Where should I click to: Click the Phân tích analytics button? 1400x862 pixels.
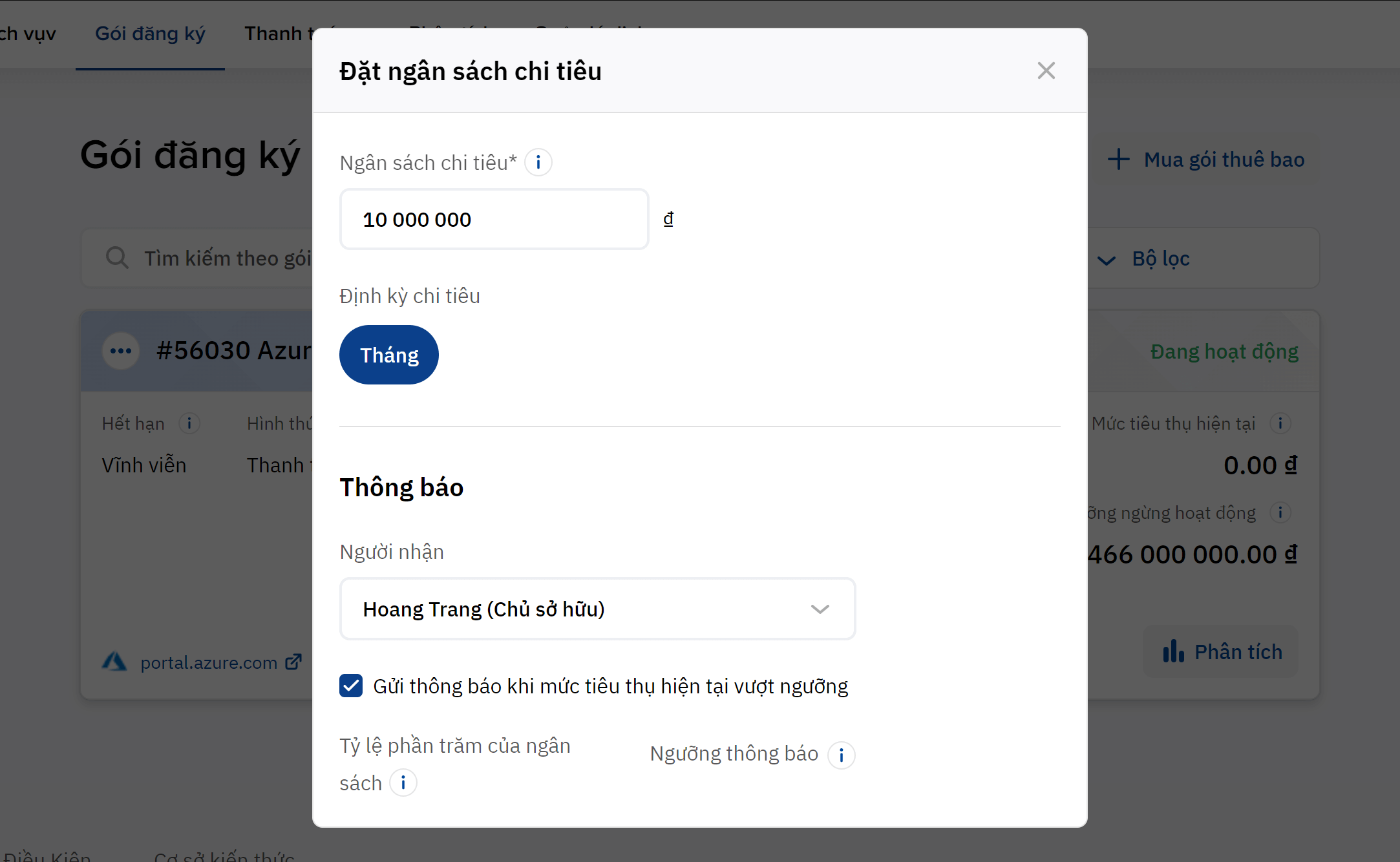tap(1222, 652)
